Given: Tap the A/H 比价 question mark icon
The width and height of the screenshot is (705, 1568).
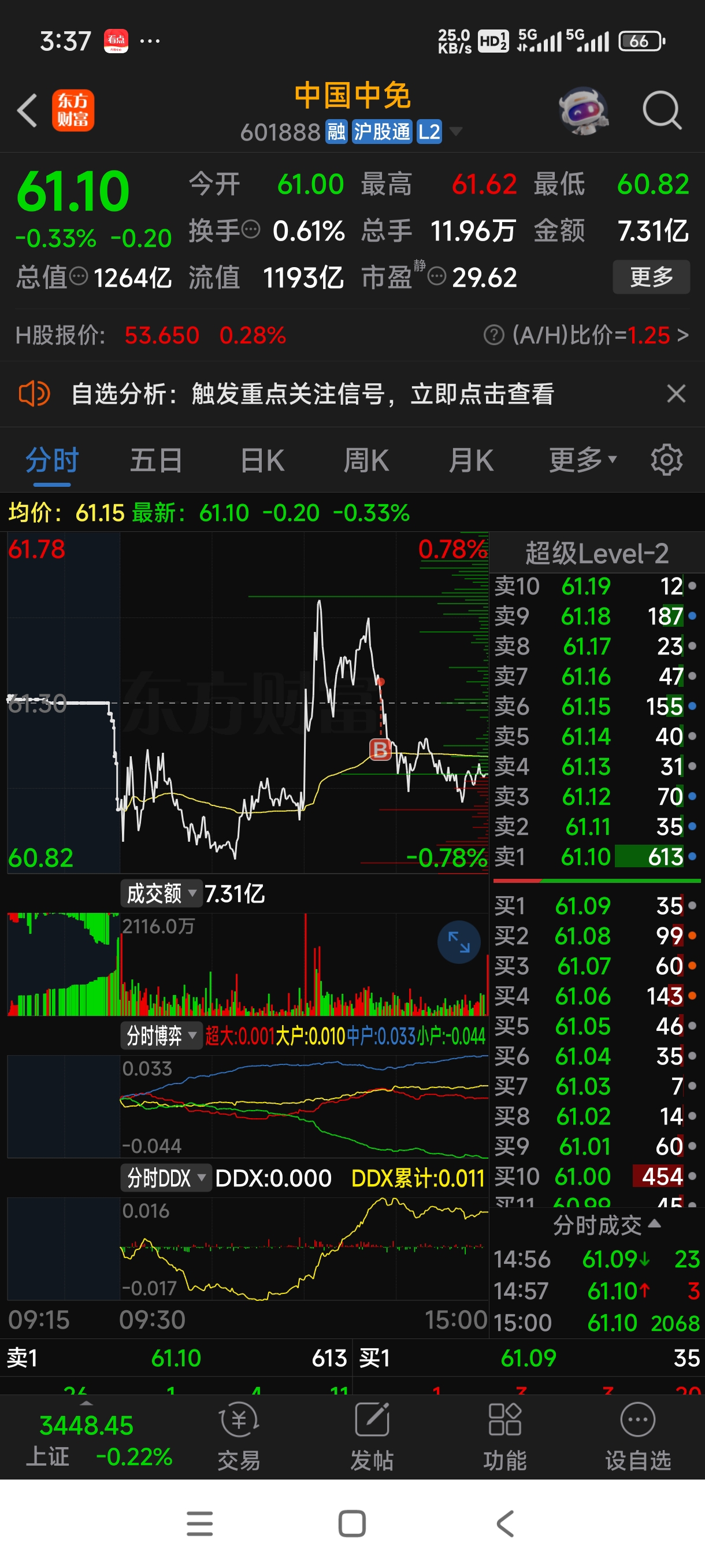Looking at the screenshot, I should point(493,335).
